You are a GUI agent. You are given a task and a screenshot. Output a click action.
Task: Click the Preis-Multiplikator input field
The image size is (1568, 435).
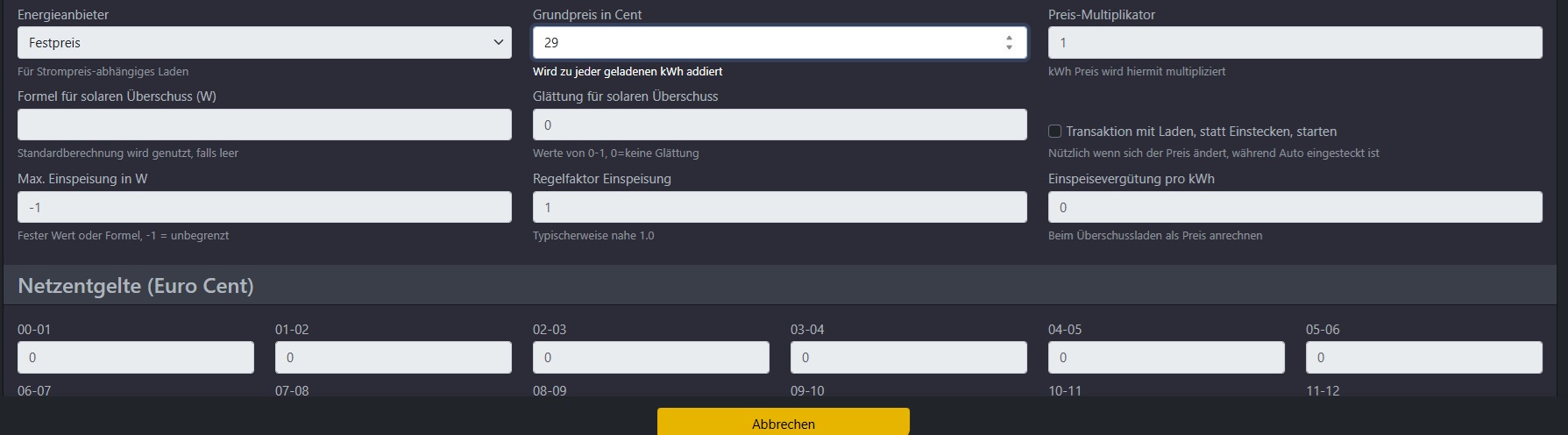point(1295,43)
